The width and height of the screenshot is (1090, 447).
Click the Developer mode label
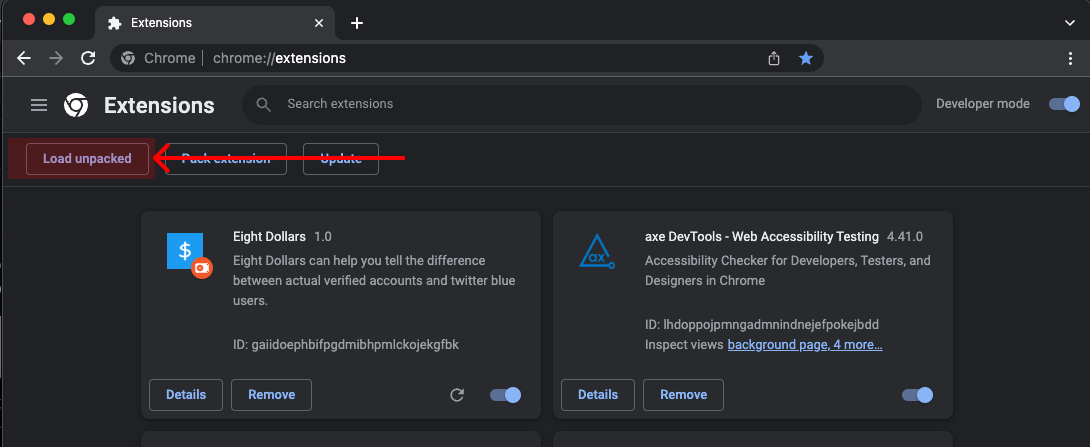[983, 104]
